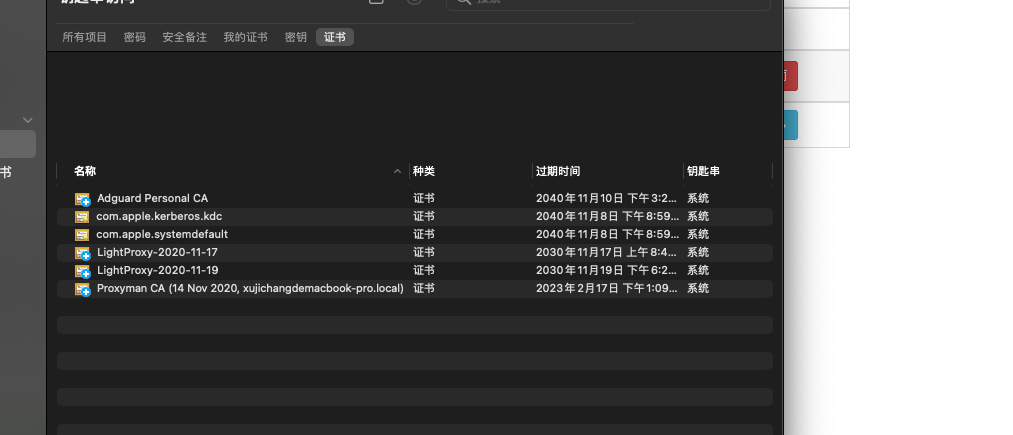The image size is (1013, 435).
Task: Click the red button in the background window
Action: pos(791,76)
